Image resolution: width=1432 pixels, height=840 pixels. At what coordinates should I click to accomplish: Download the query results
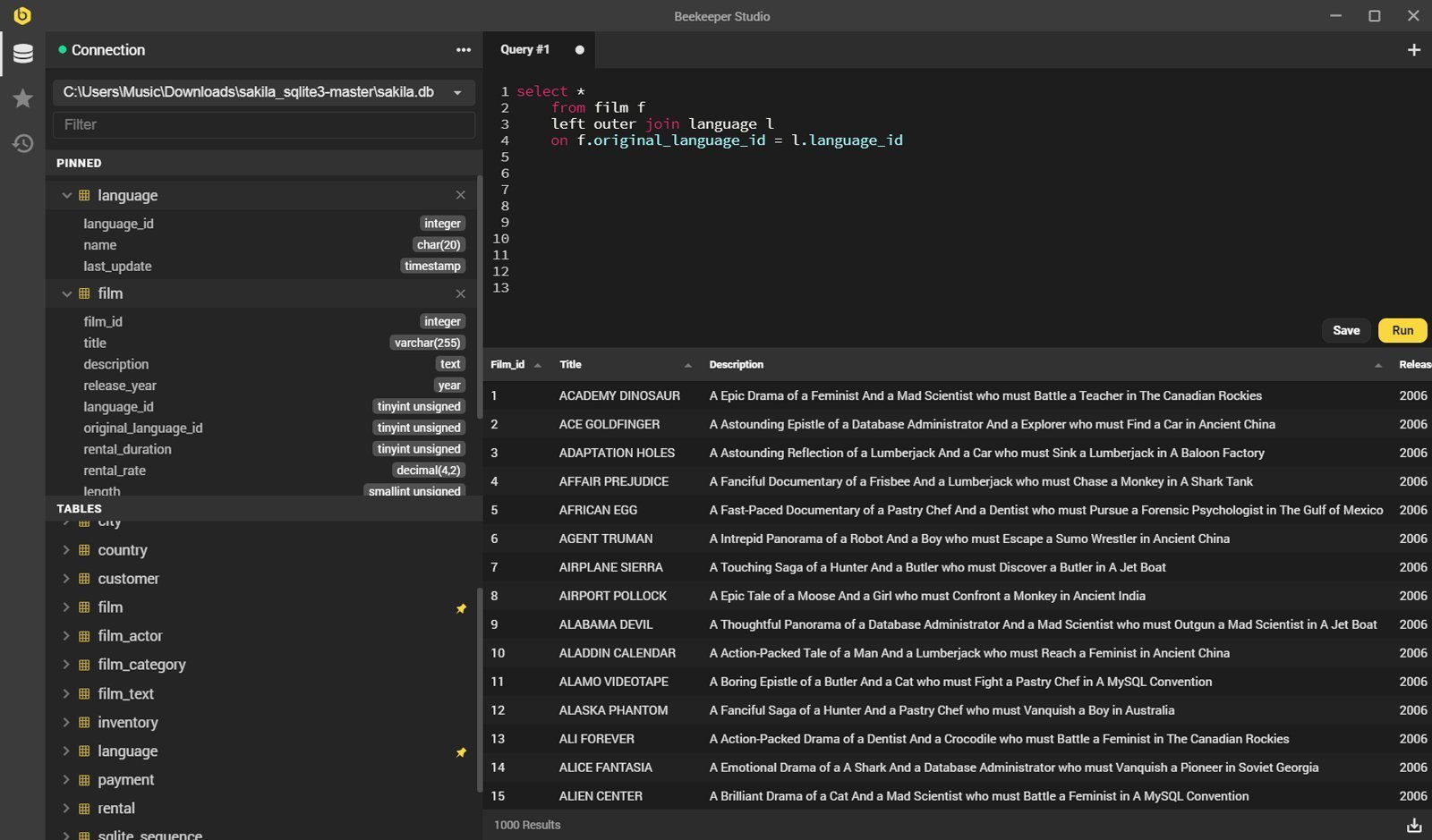(x=1414, y=825)
